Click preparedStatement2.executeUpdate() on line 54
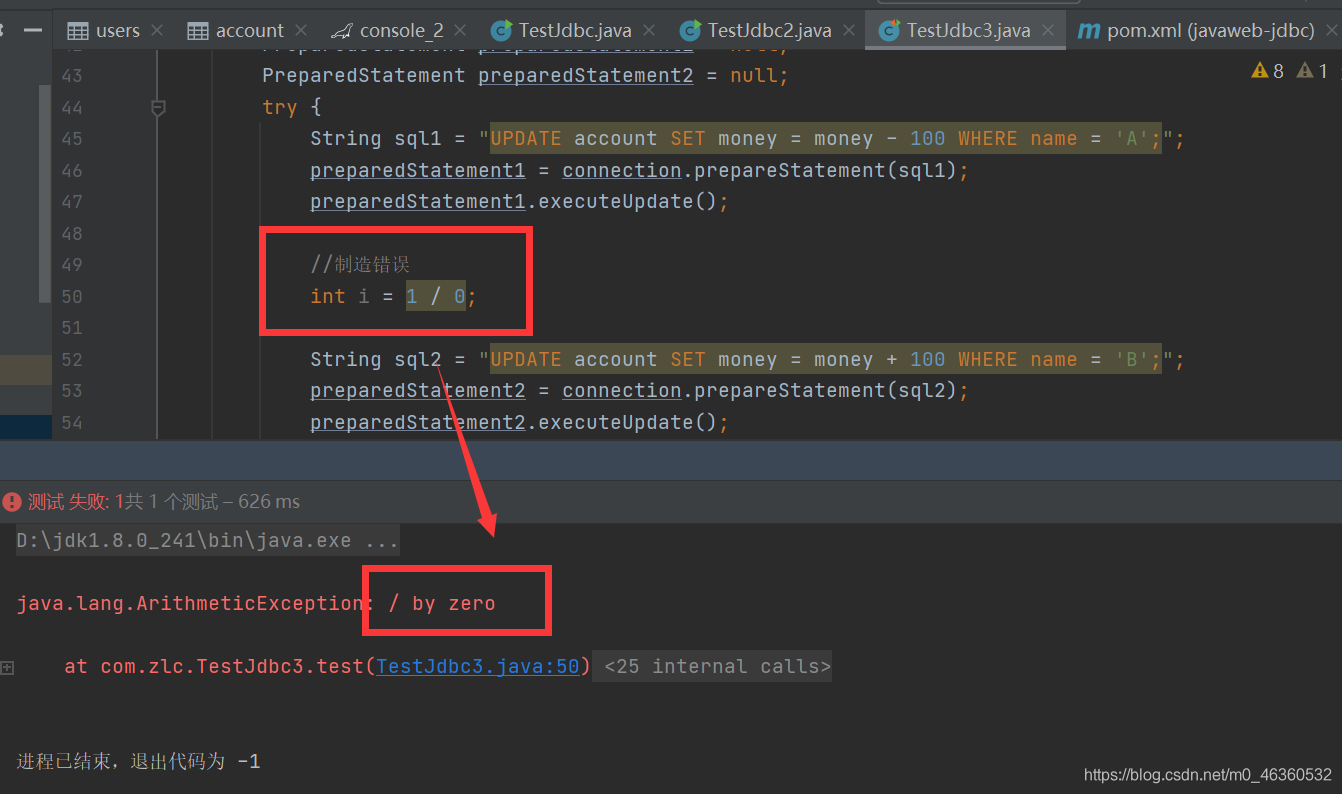1342x794 pixels. pyautogui.click(x=520, y=423)
